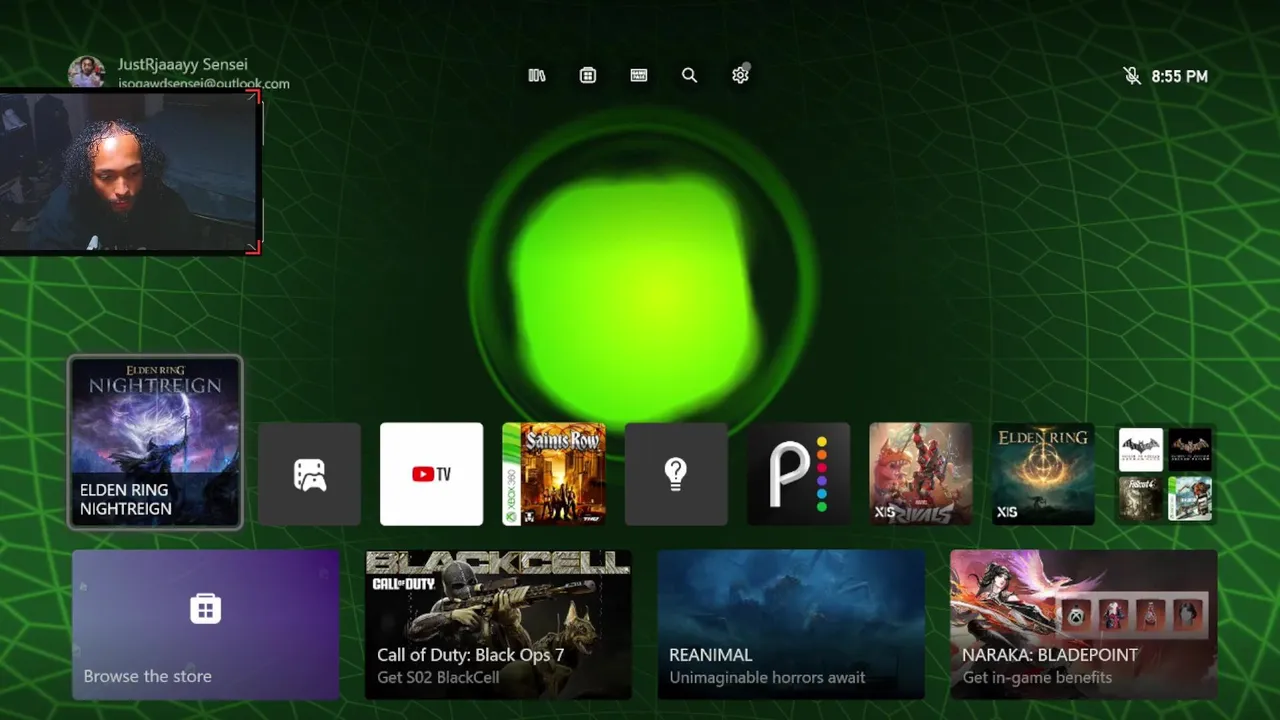Select the muted microphone status icon
The width and height of the screenshot is (1280, 720).
pos(1132,76)
